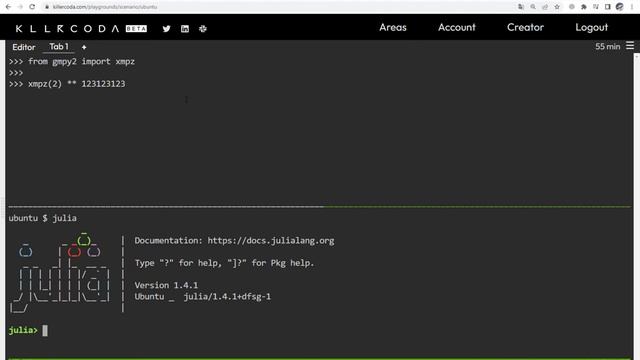Open the browser side panel icon
The width and height of the screenshot is (640, 360).
607,7
